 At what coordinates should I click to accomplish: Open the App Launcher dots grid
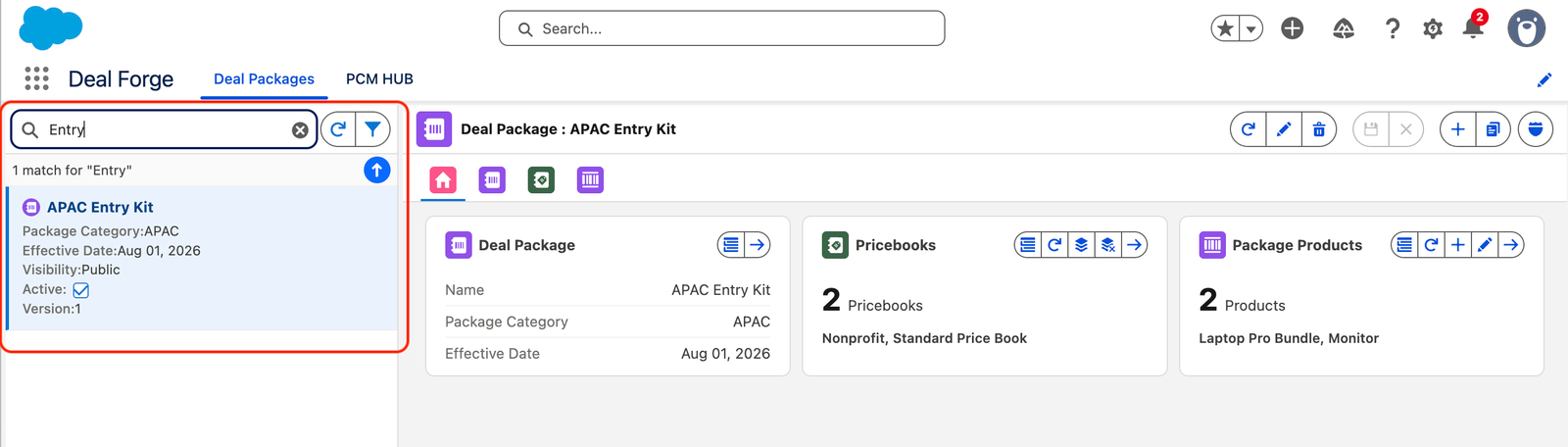click(x=37, y=78)
